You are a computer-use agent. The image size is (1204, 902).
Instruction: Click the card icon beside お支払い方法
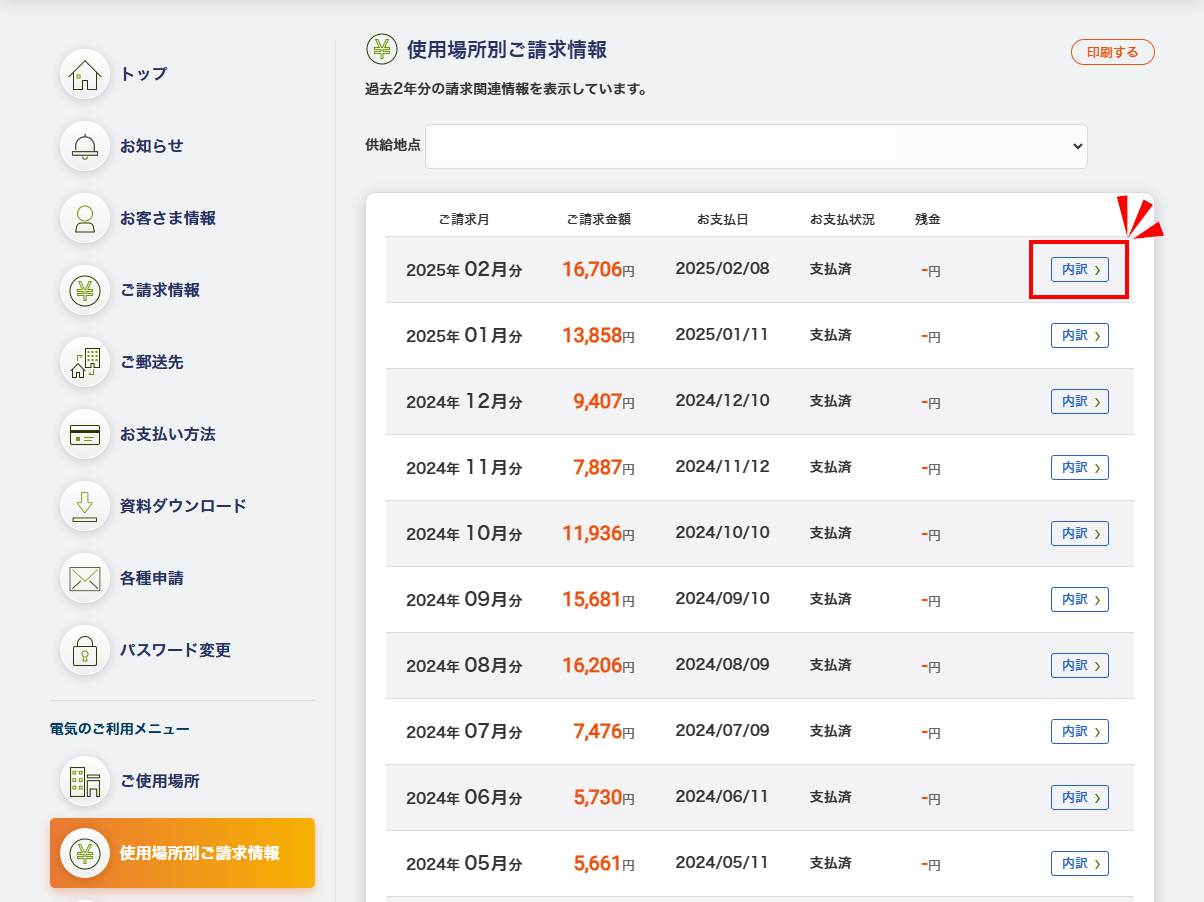point(85,434)
